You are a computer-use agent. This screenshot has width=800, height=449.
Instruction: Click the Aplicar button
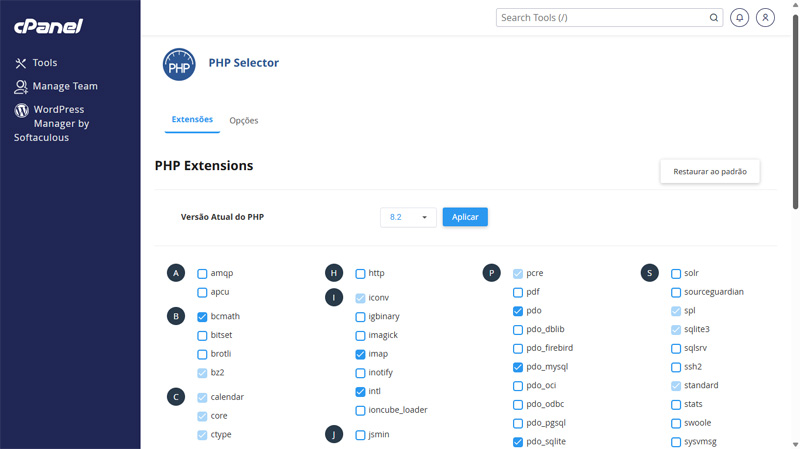pos(465,217)
